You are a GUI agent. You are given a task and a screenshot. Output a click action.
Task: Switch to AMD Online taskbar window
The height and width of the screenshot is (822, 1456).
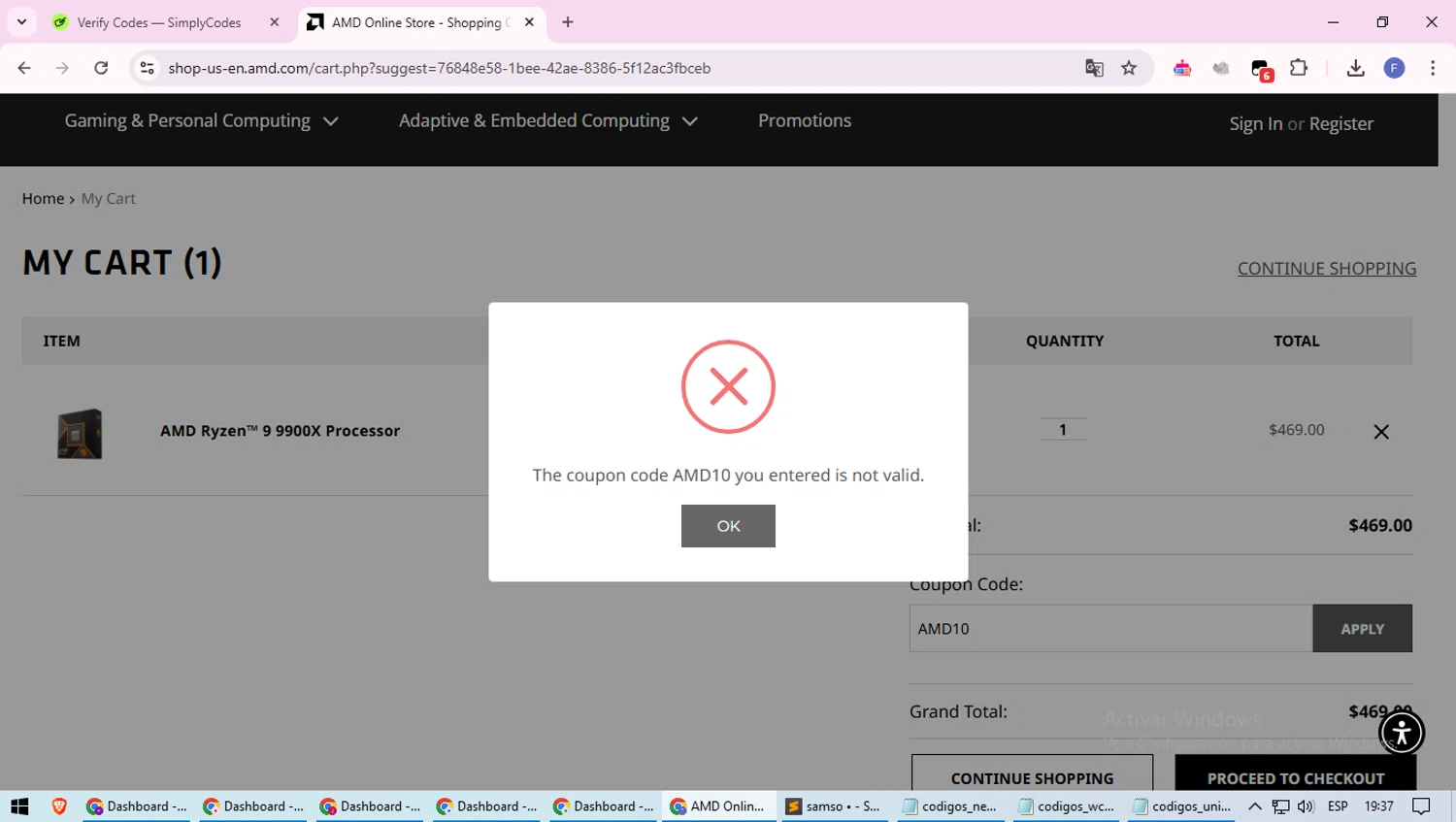pos(718,806)
